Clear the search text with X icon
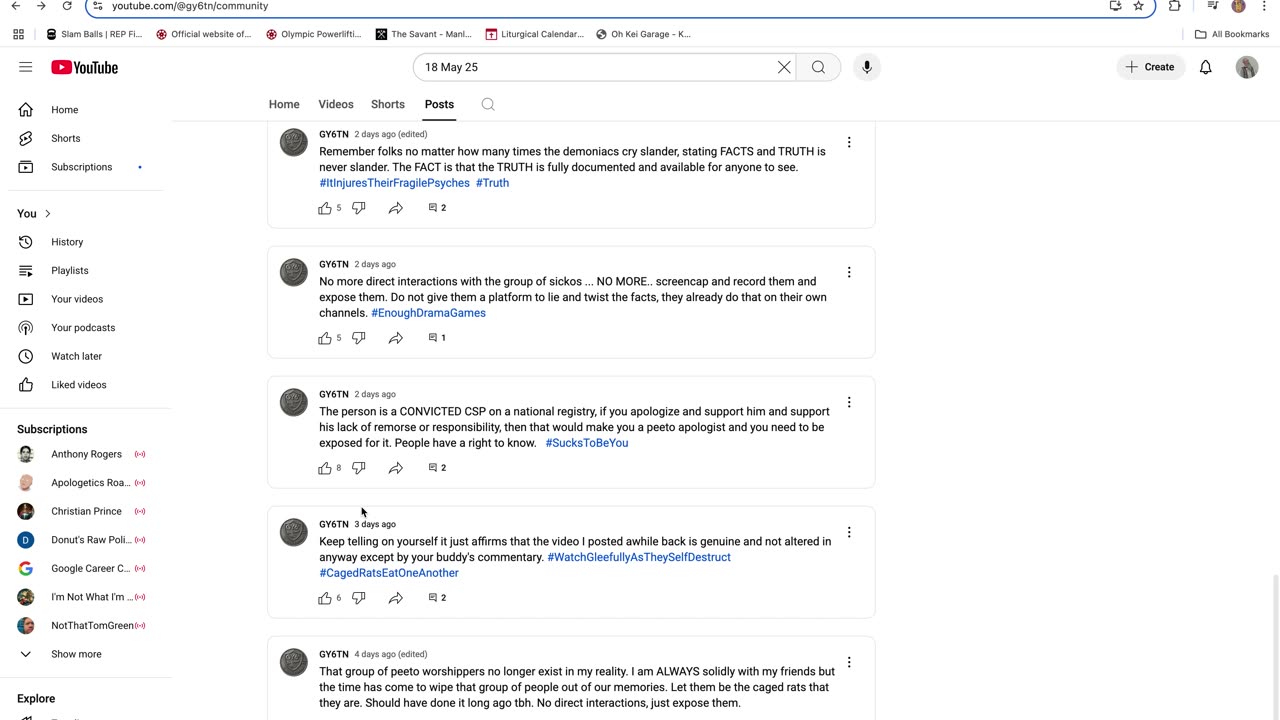The image size is (1280, 720). [784, 67]
